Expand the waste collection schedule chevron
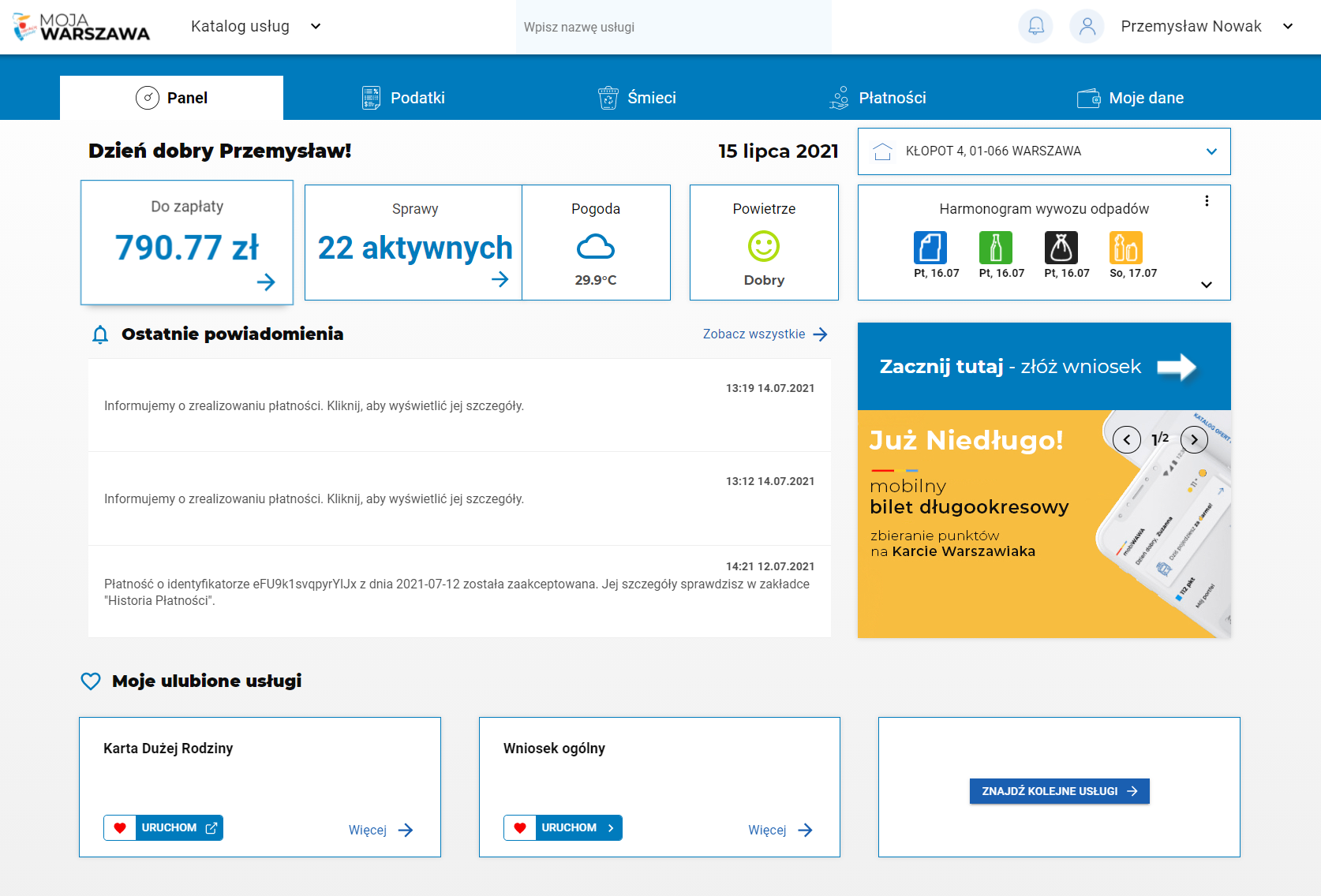 click(x=1206, y=285)
